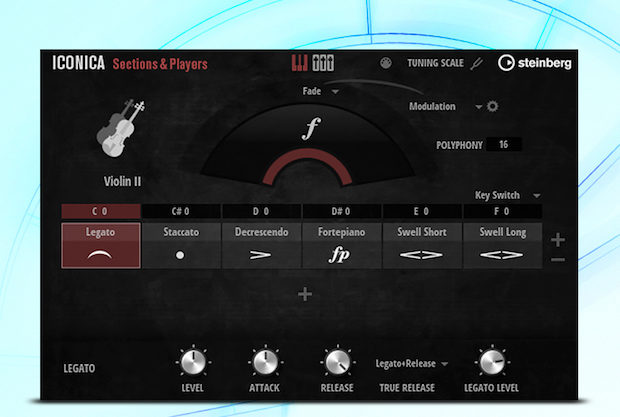Click the Violin II instrument name
The width and height of the screenshot is (620, 417).
[x=122, y=181]
